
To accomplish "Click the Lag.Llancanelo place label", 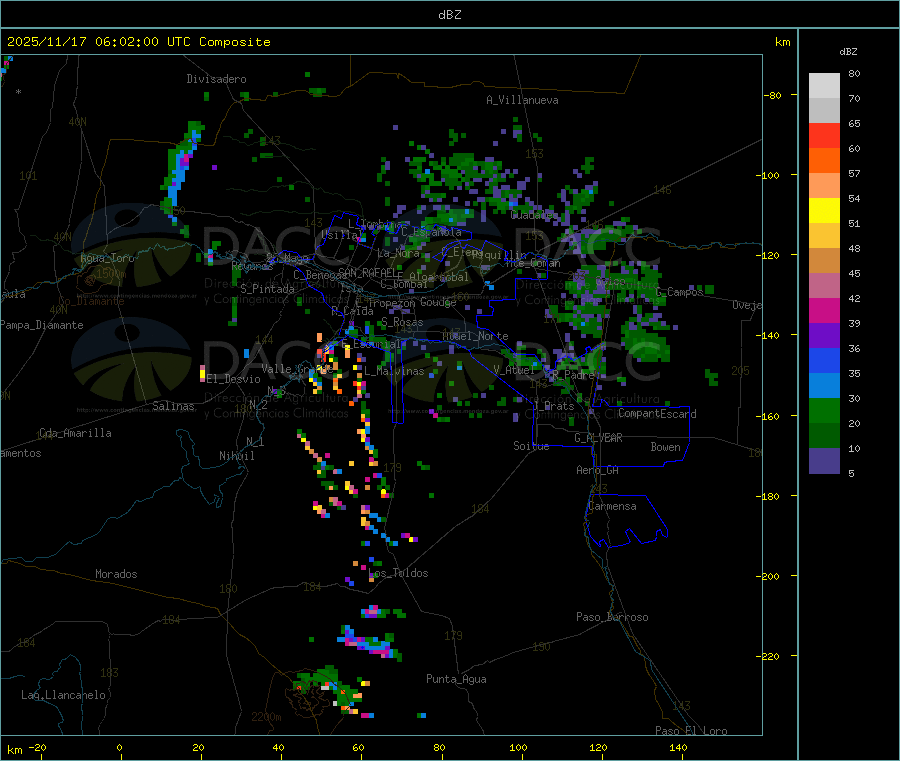I will [x=64, y=695].
